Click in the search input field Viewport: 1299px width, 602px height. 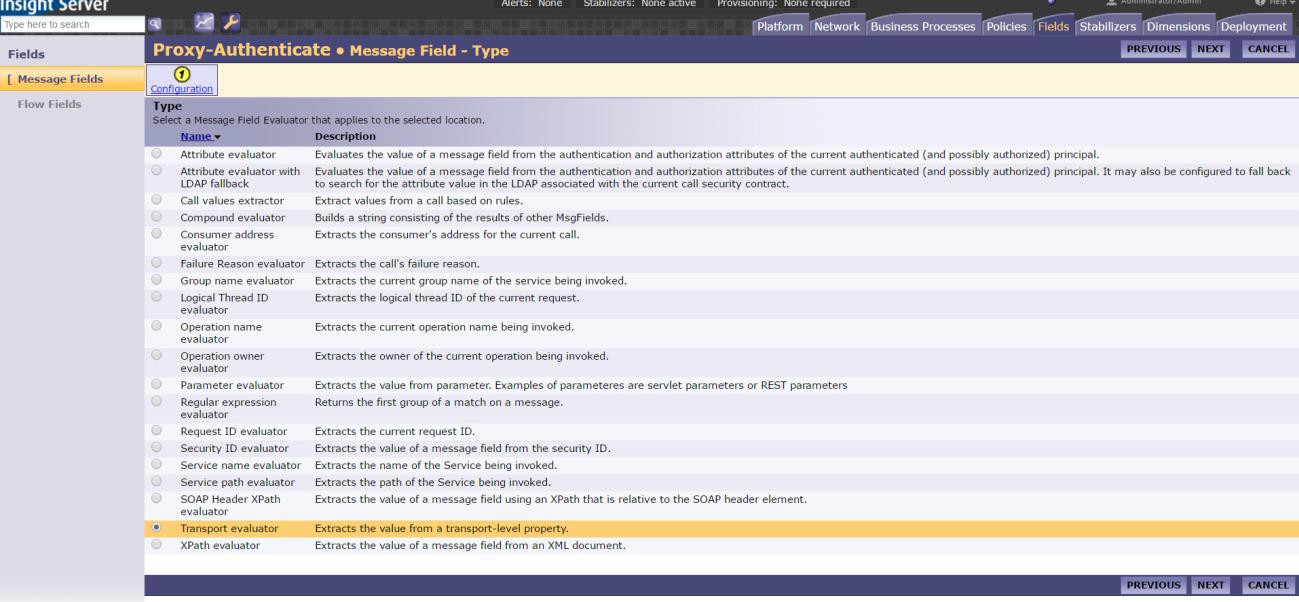pos(71,24)
